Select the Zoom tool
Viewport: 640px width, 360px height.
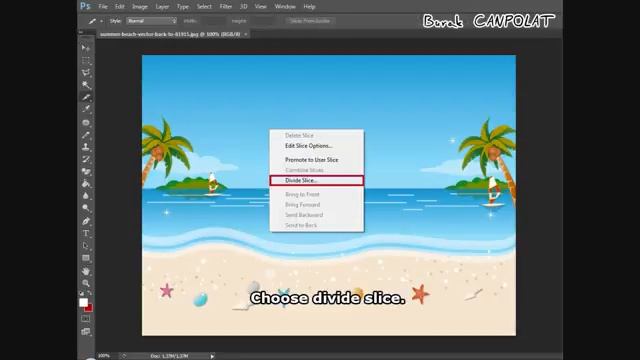pos(86,283)
